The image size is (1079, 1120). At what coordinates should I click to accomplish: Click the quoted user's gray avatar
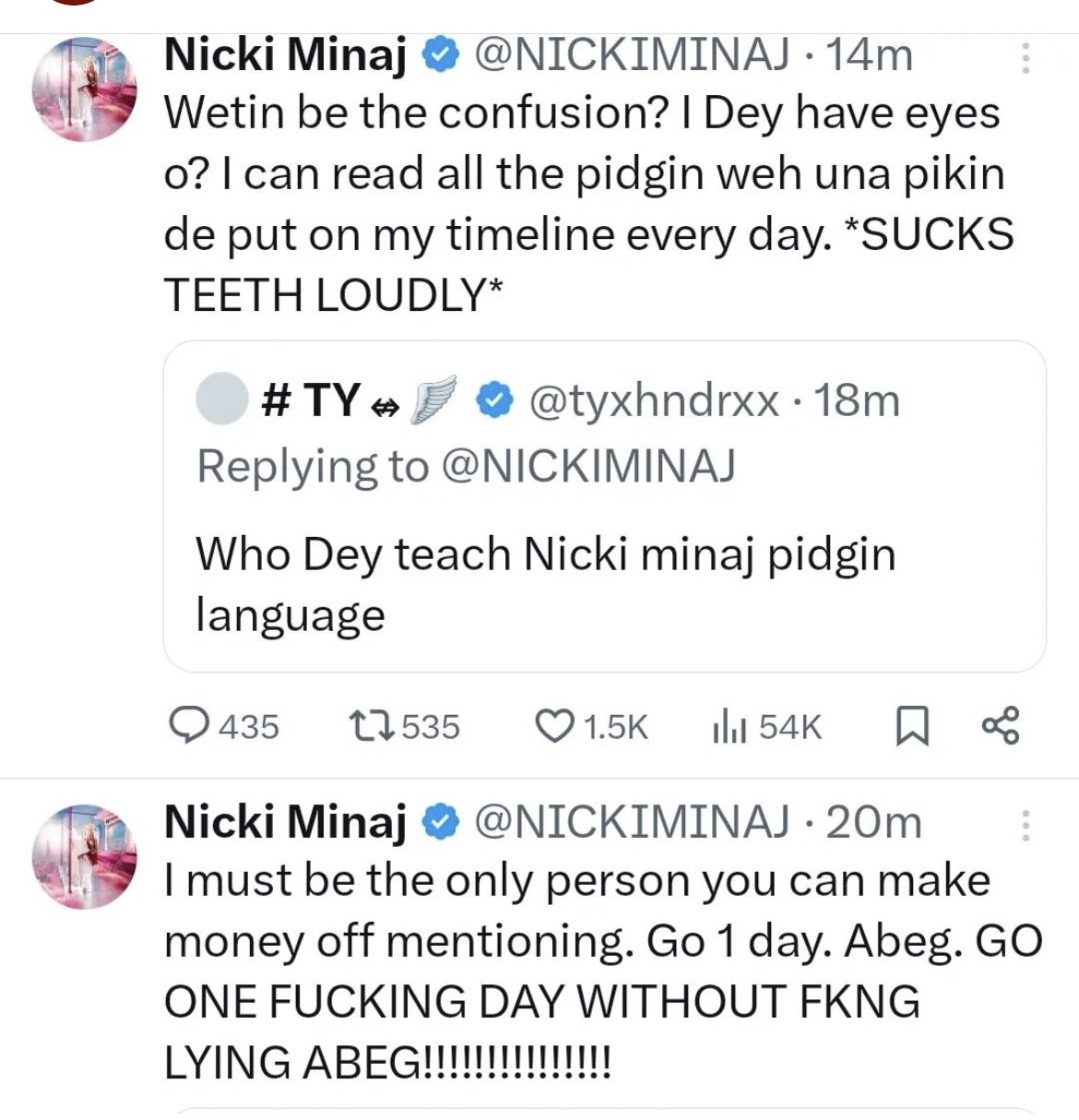point(221,399)
